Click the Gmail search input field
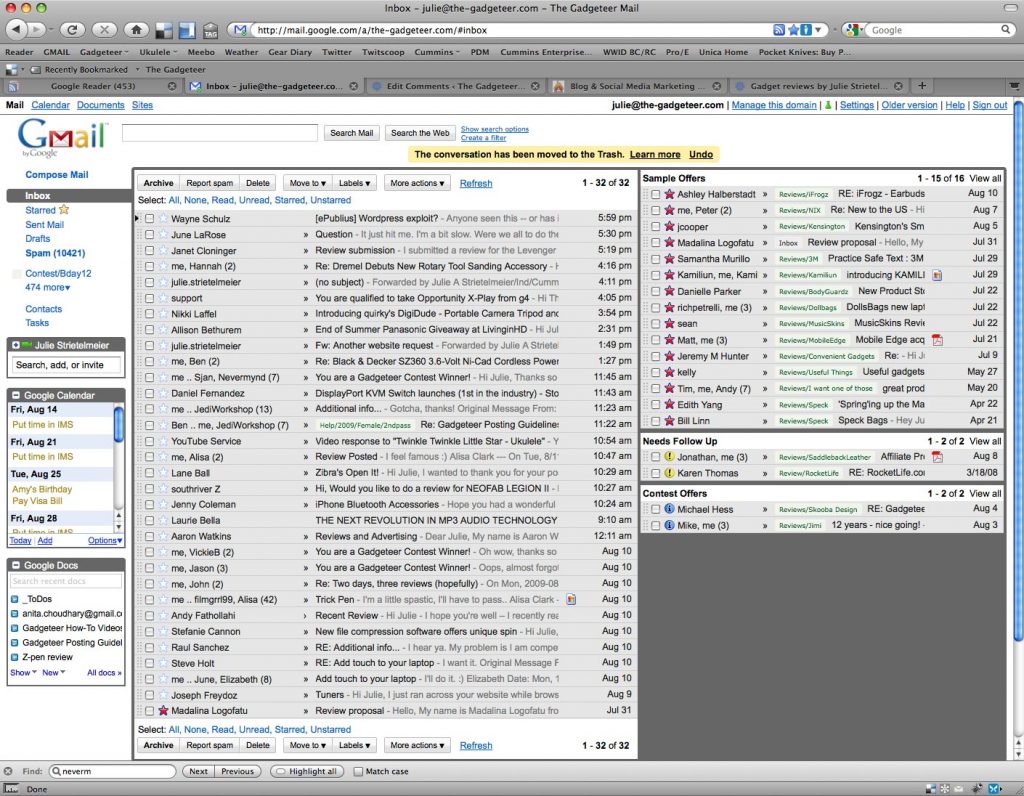Image resolution: width=1024 pixels, height=796 pixels. coord(219,133)
